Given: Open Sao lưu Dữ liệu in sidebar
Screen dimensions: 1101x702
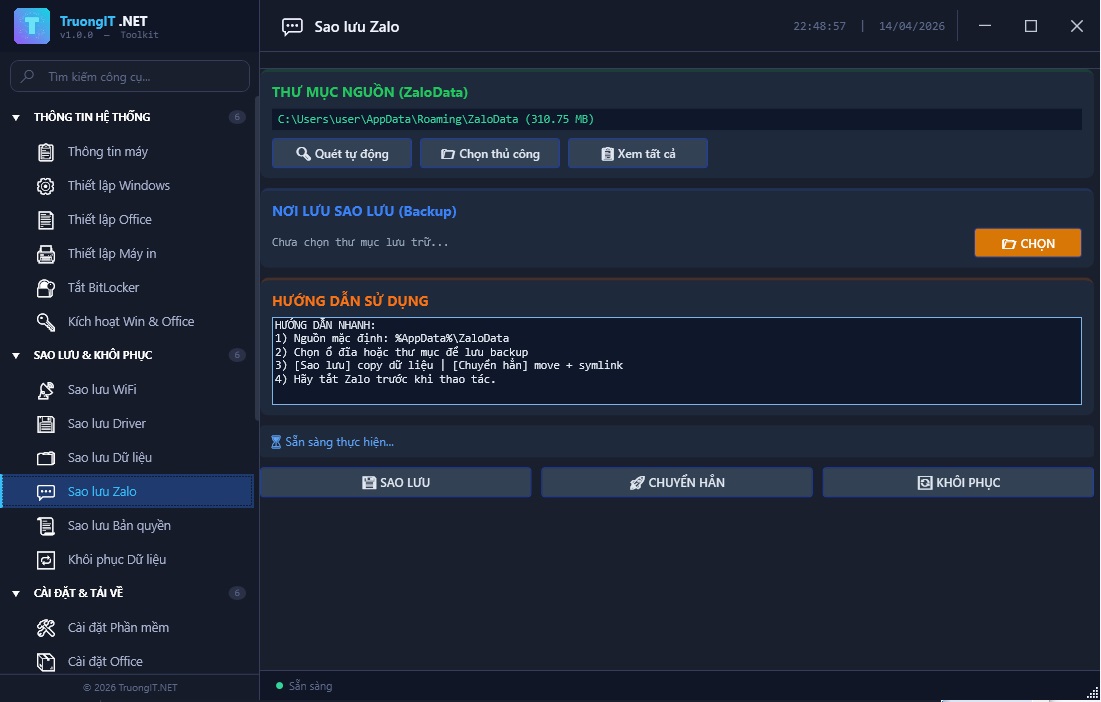Looking at the screenshot, I should click(x=109, y=458).
